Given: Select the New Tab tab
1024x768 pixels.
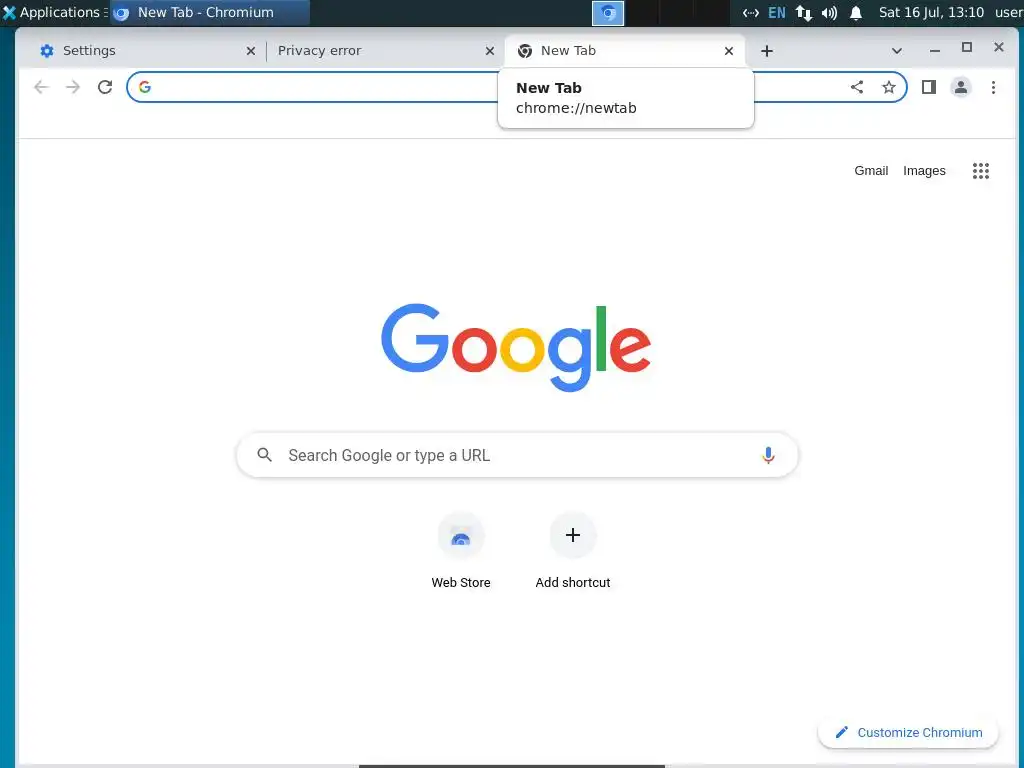Looking at the screenshot, I should coord(624,51).
